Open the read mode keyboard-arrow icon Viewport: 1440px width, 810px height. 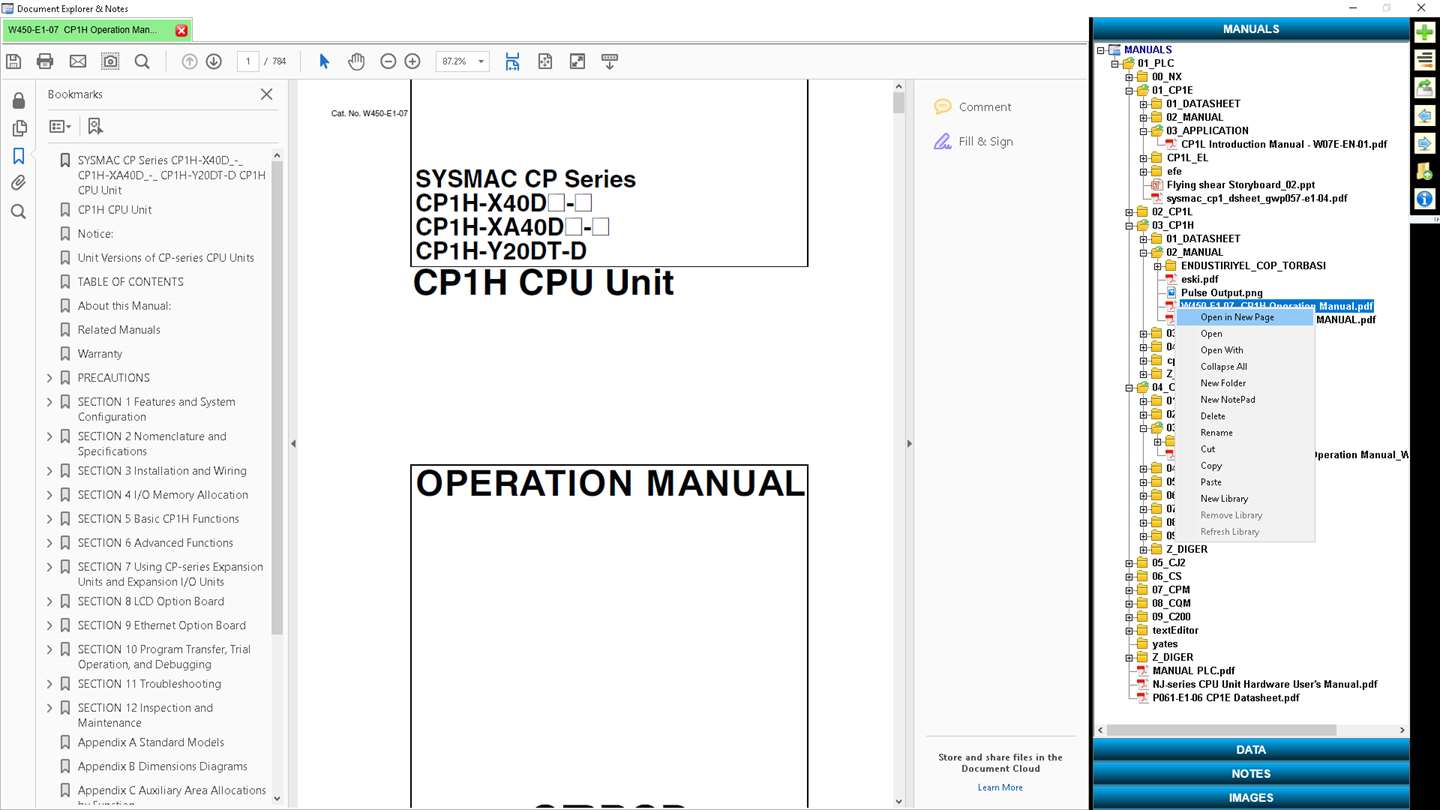609,61
